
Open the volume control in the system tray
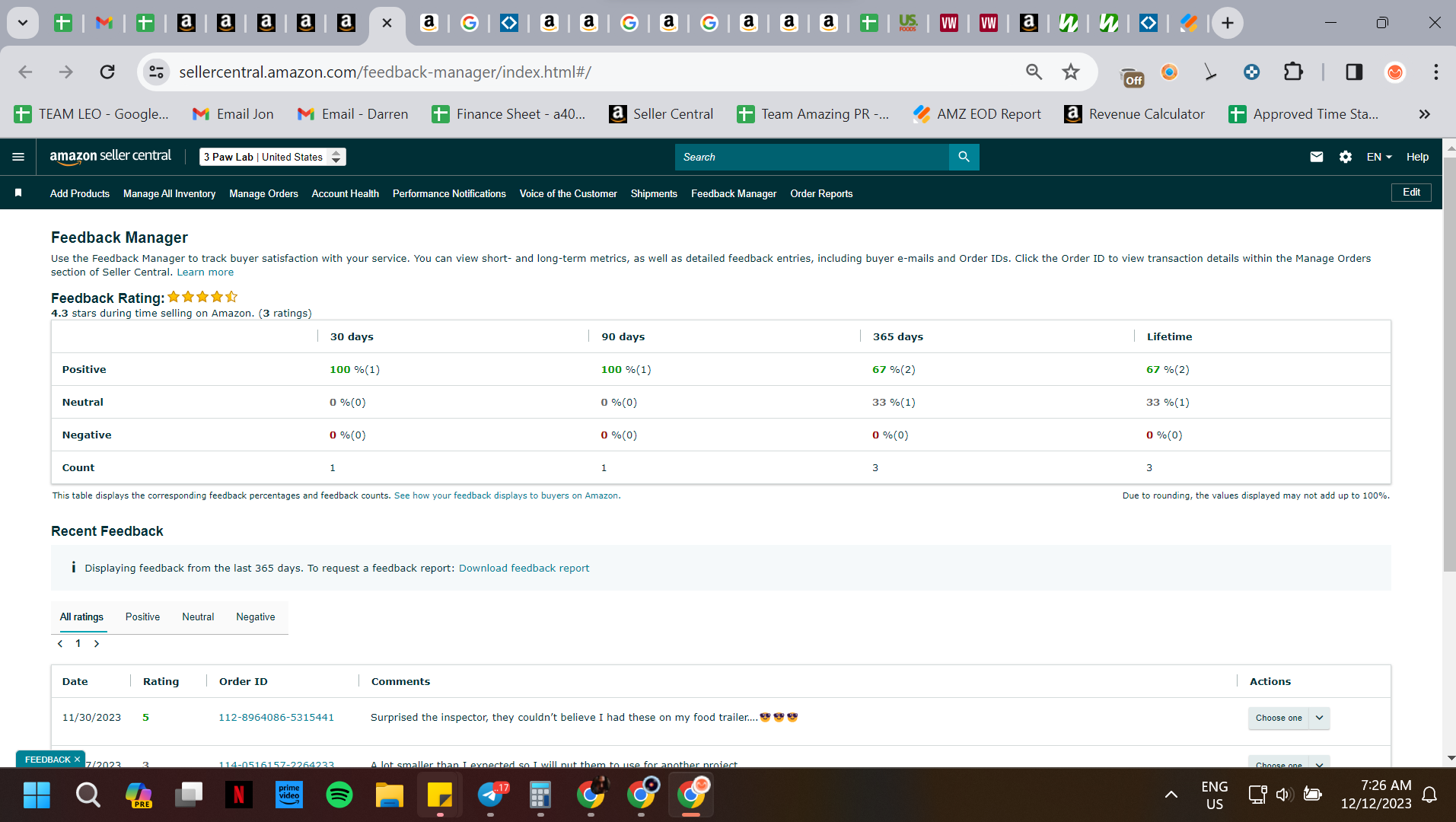[x=1284, y=795]
